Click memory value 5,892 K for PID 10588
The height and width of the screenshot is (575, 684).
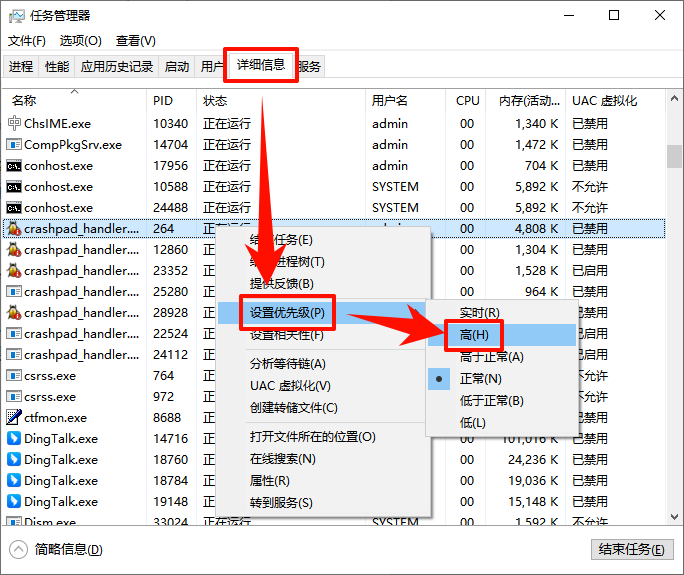536,187
